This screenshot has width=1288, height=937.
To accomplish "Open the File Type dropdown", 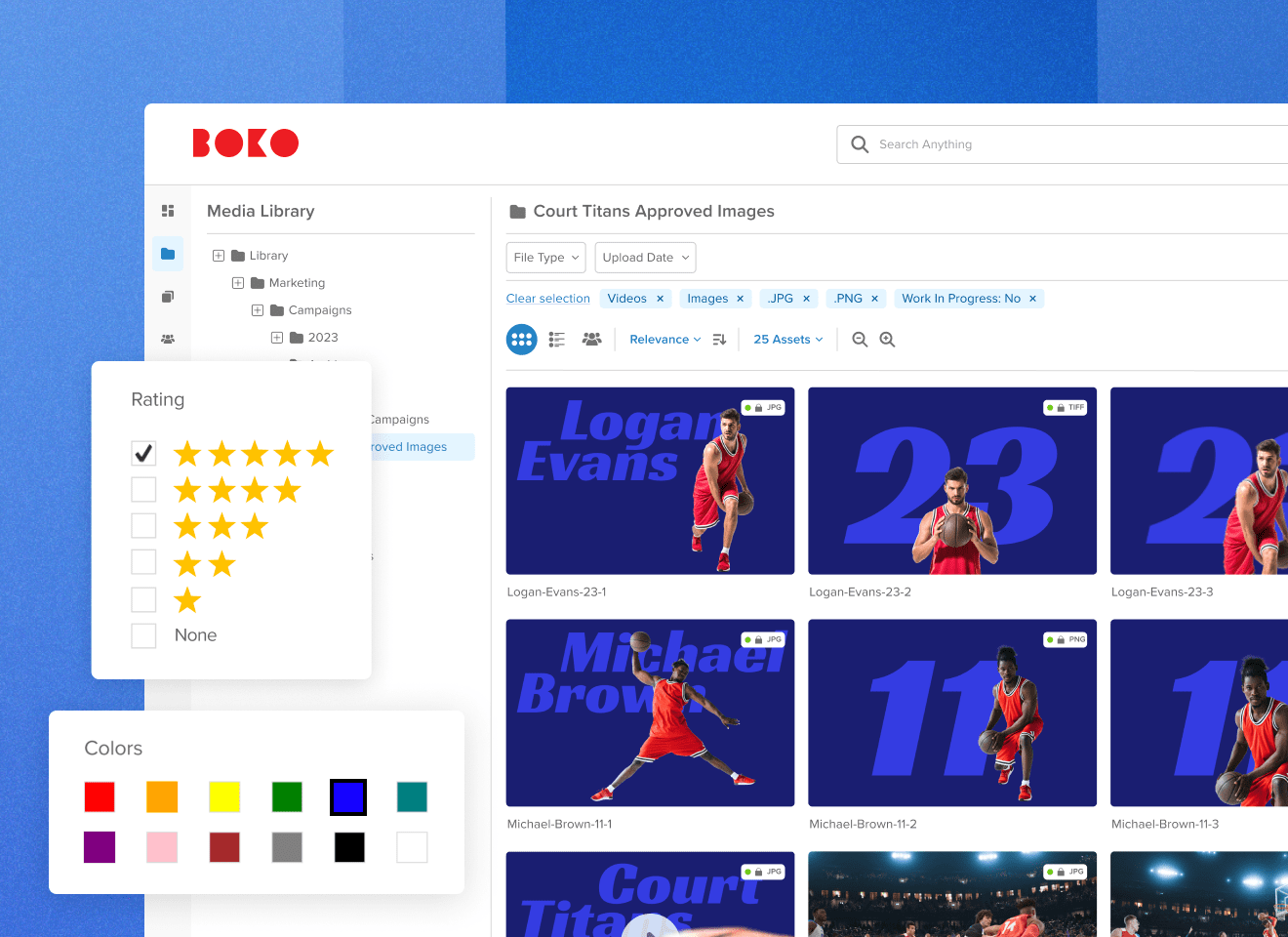I will pos(546,258).
